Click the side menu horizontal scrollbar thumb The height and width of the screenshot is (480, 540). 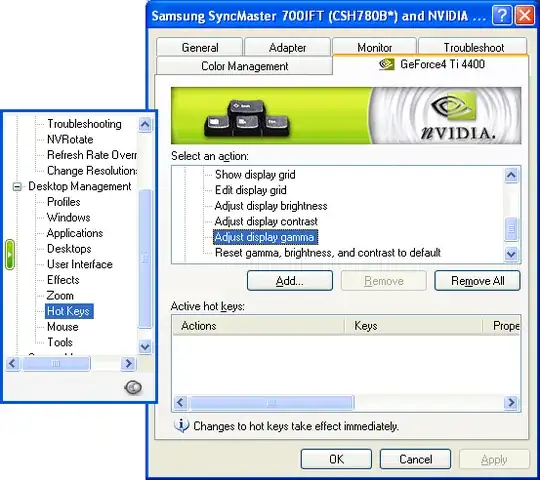(x=56, y=363)
